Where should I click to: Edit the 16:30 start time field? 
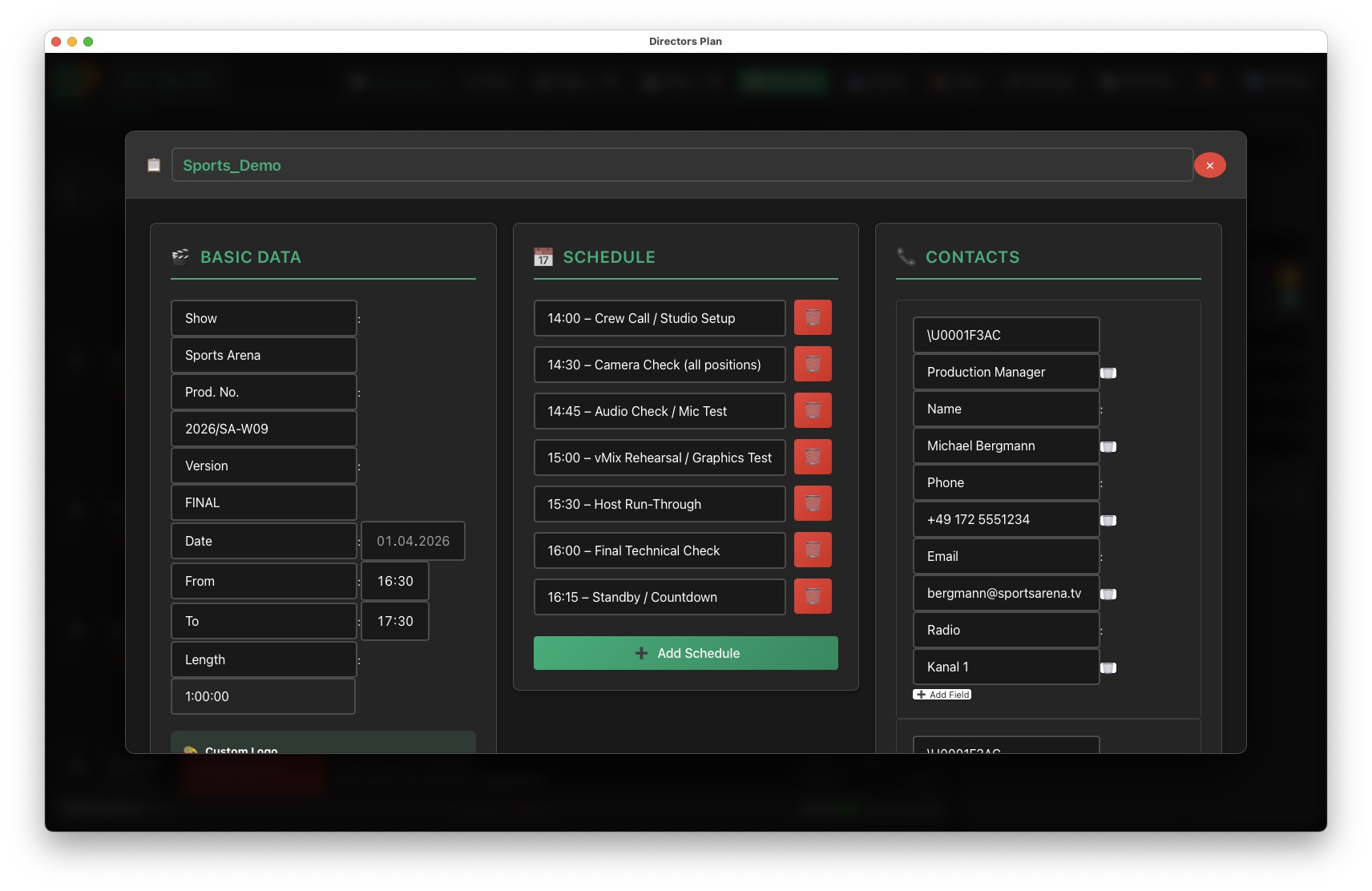pos(395,581)
